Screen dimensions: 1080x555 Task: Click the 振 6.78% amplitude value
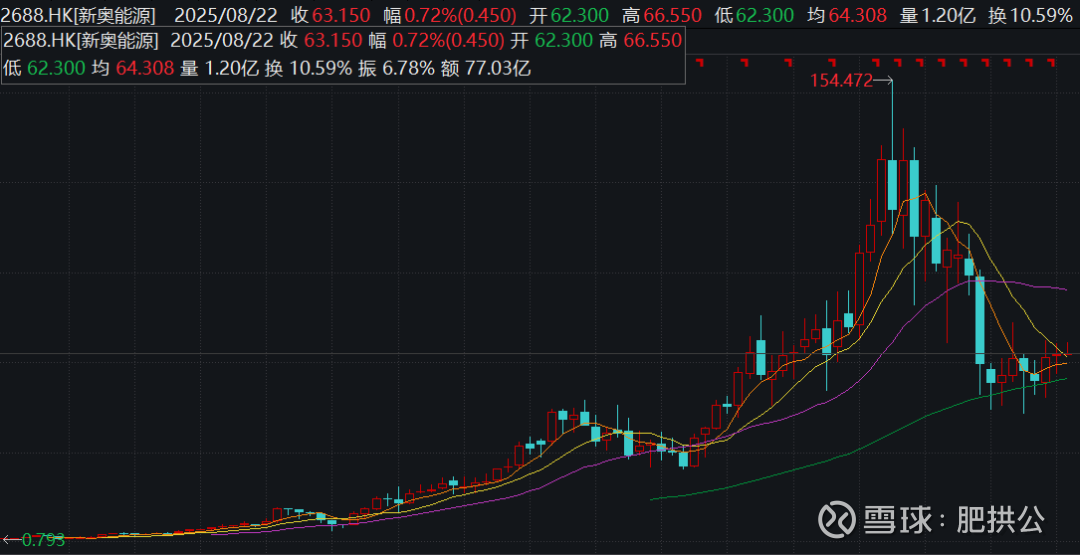point(397,68)
